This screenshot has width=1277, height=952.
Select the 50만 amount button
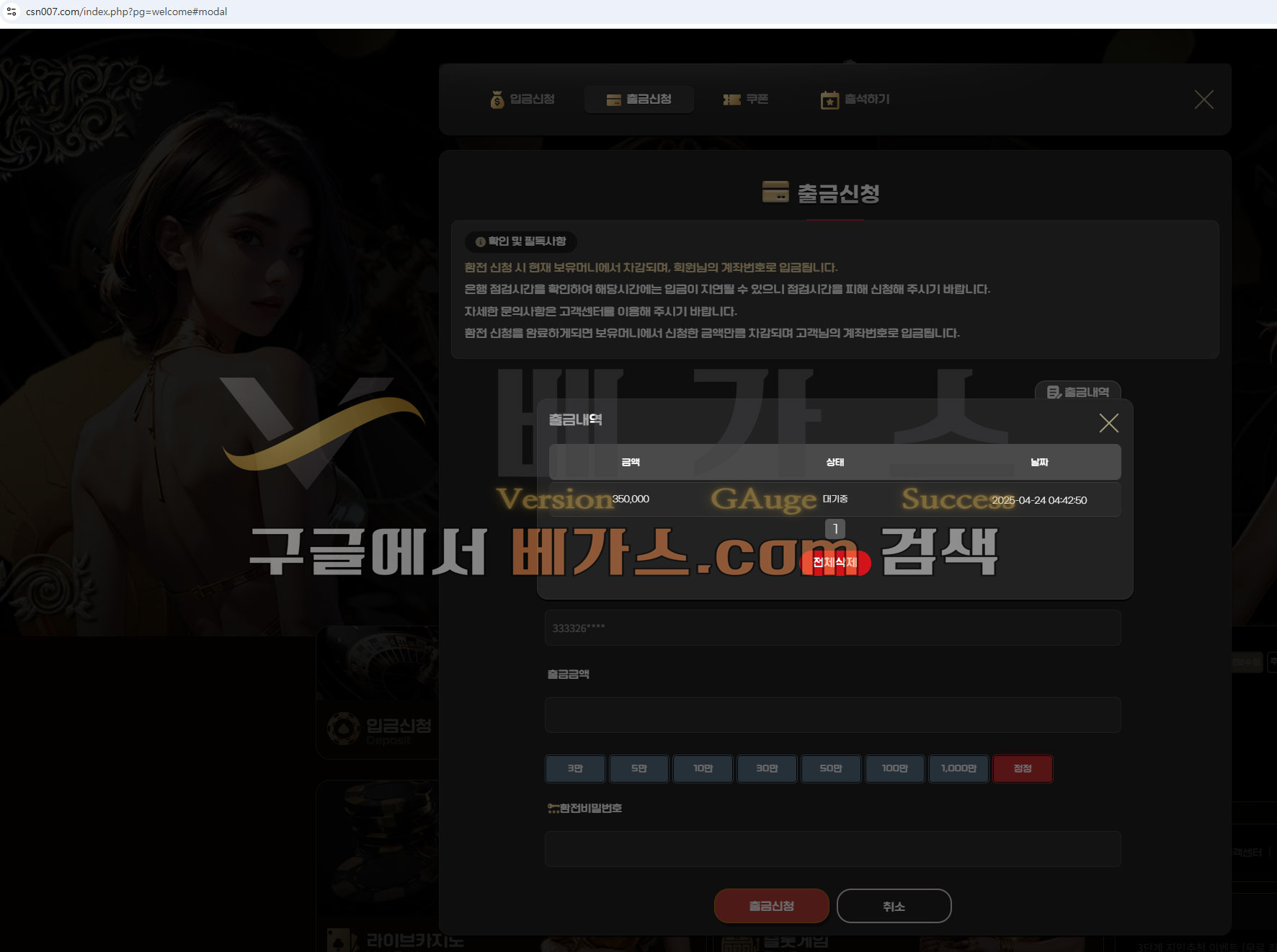[x=831, y=768]
